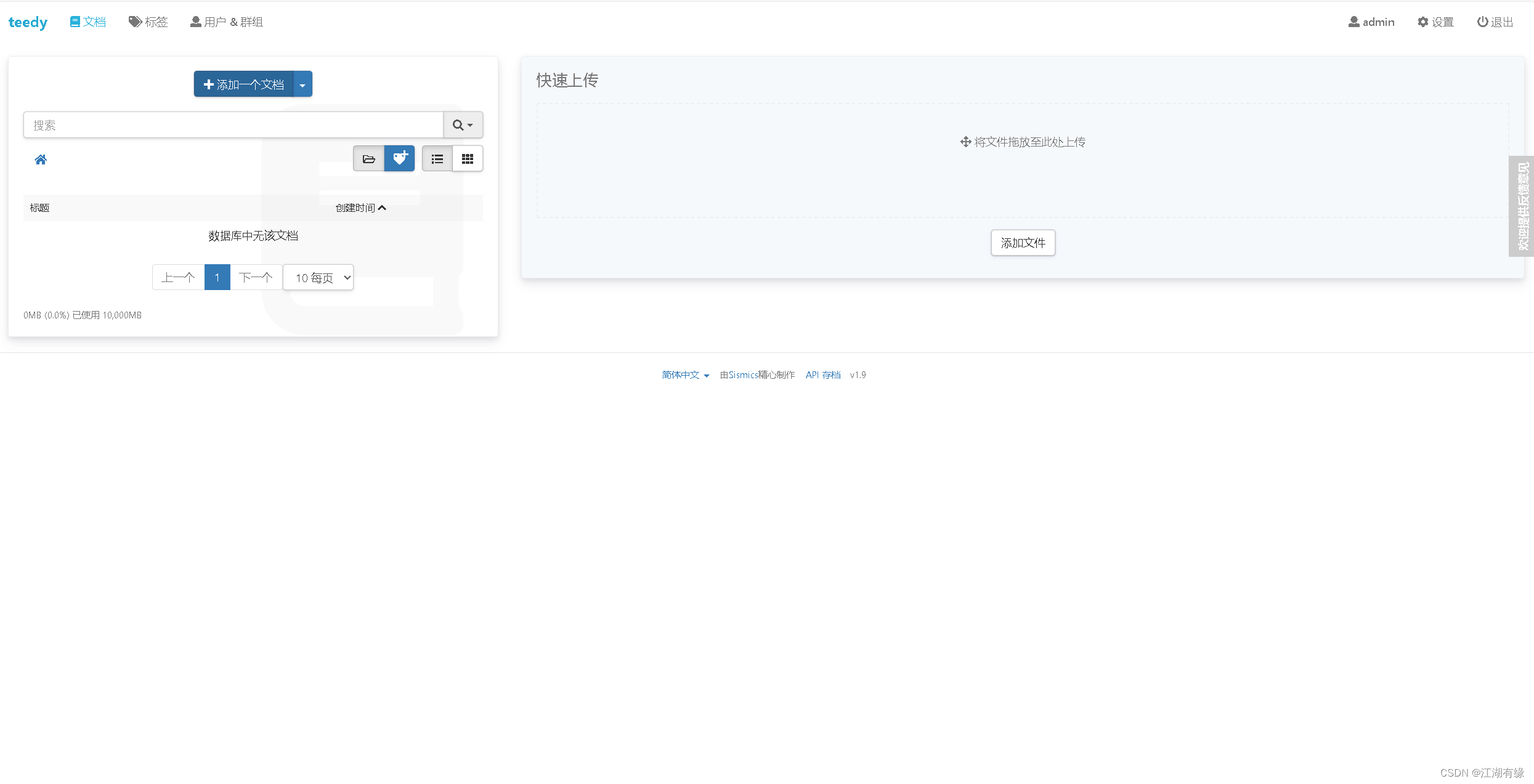The height and width of the screenshot is (784, 1534).
Task: Click the 添加一个文档 button
Action: point(243,84)
